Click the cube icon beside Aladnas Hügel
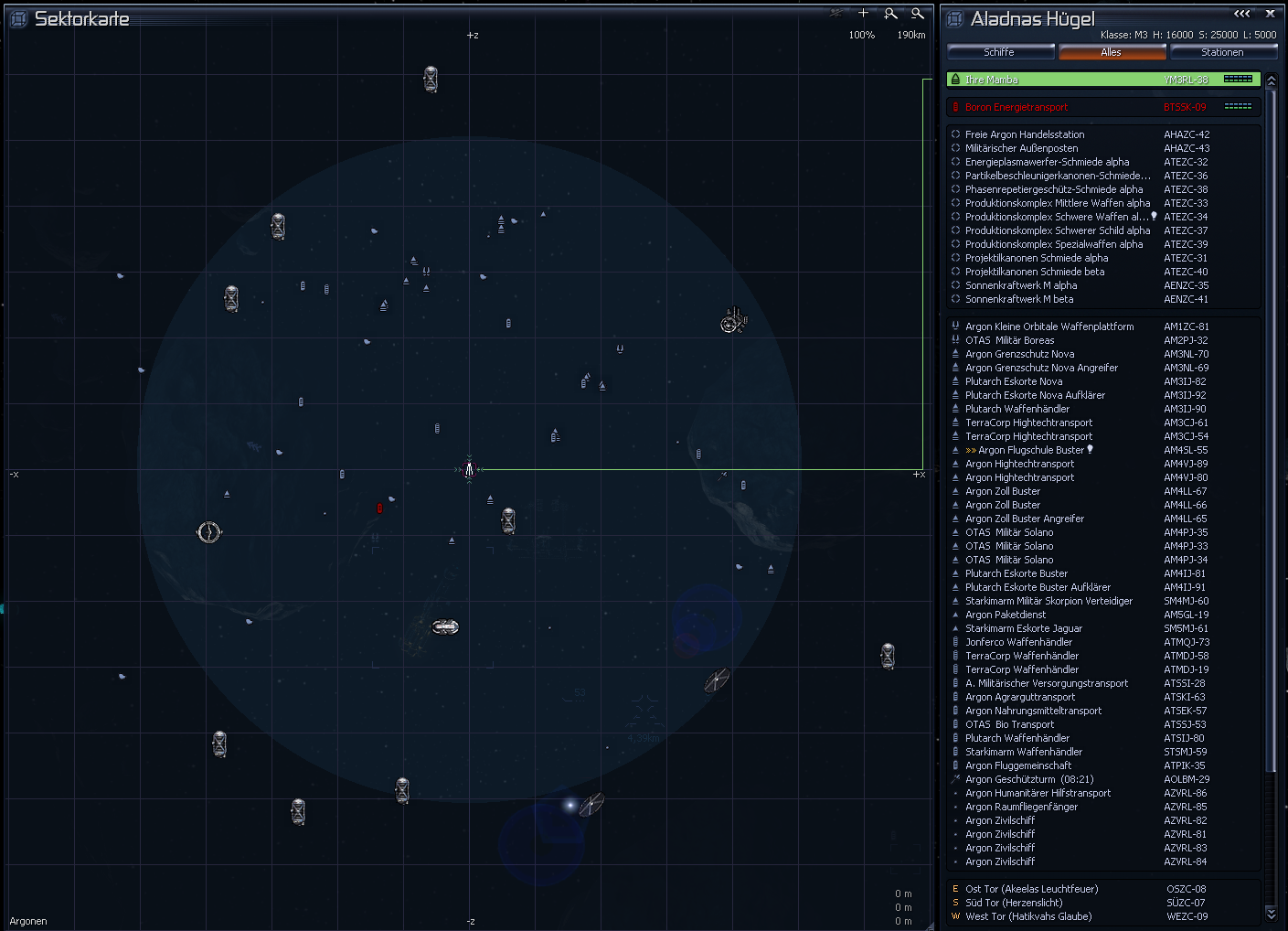This screenshot has height=931, width=1288. tap(955, 19)
